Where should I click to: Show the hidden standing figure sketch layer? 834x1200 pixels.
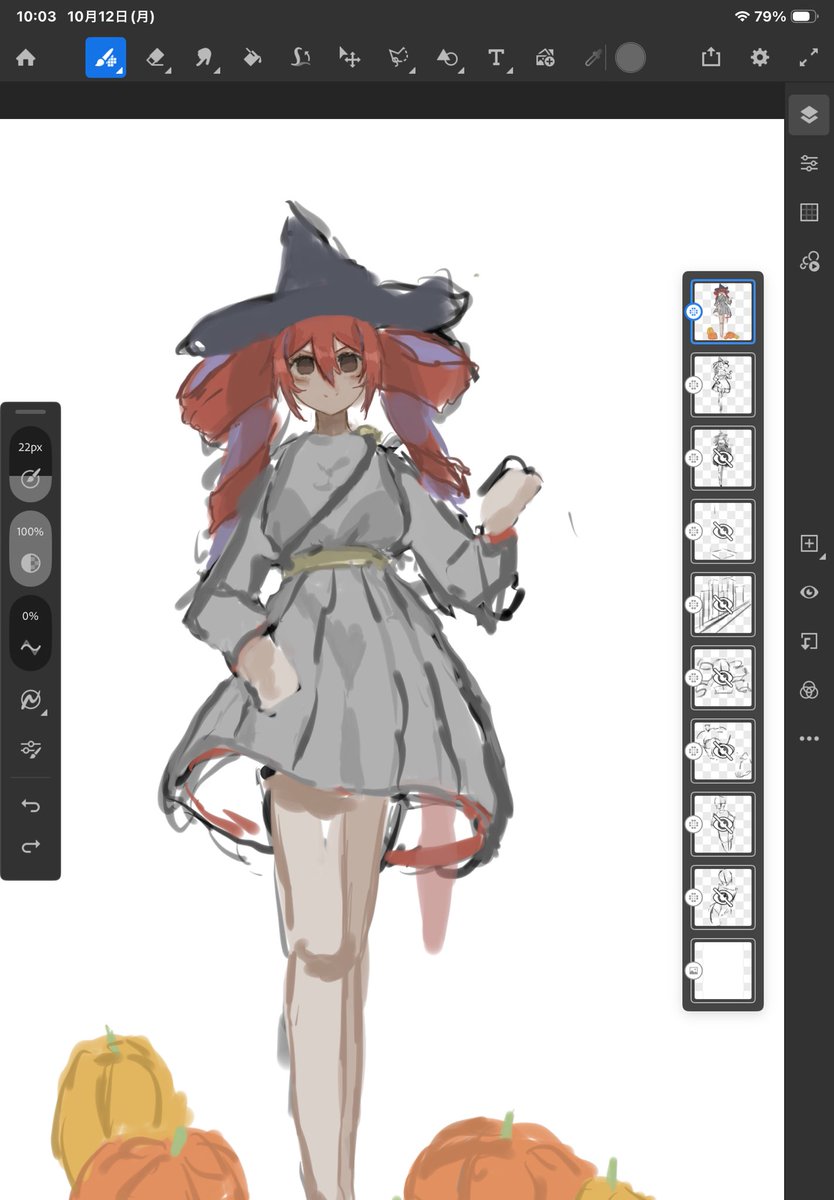pyautogui.click(x=723, y=824)
